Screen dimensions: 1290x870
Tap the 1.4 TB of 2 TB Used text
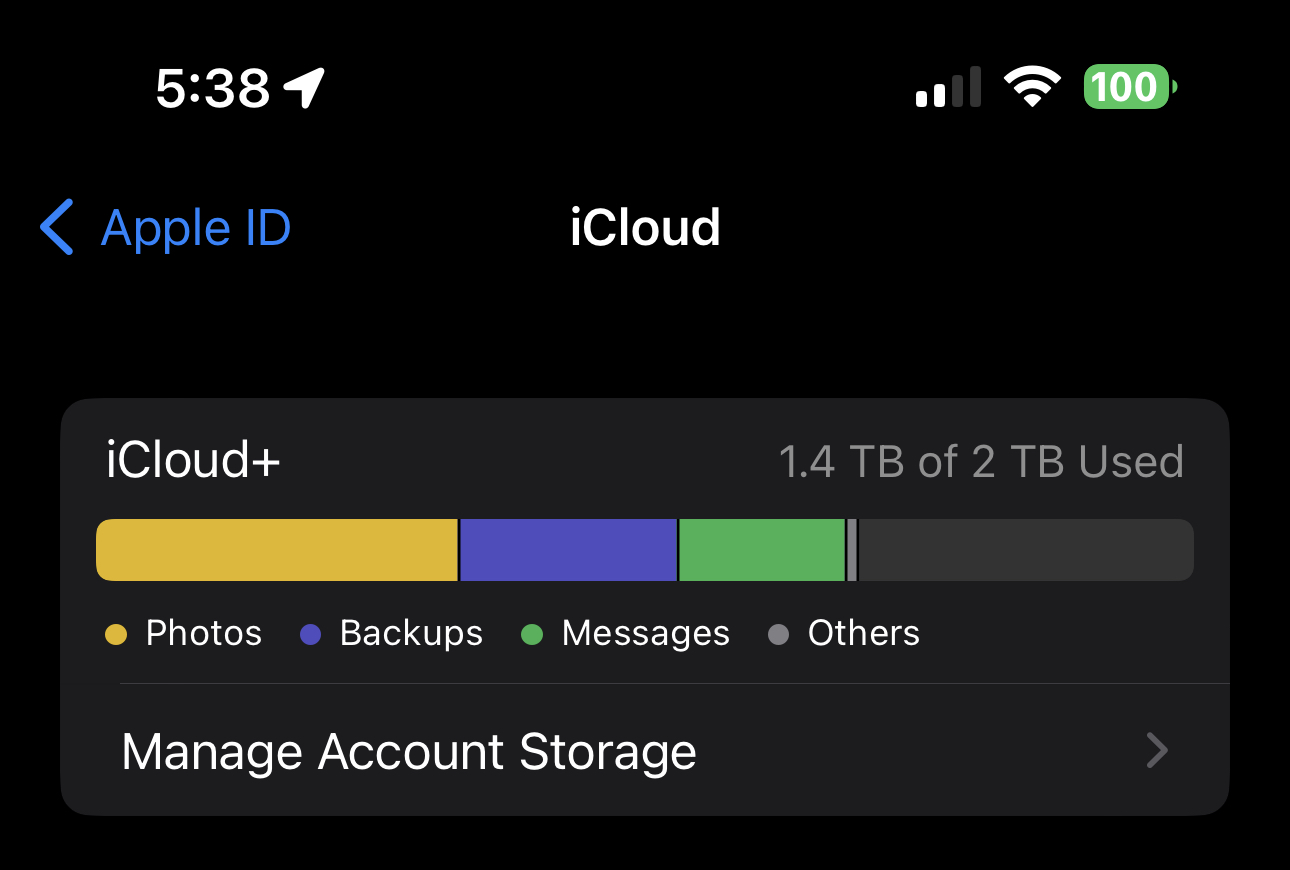click(x=980, y=462)
